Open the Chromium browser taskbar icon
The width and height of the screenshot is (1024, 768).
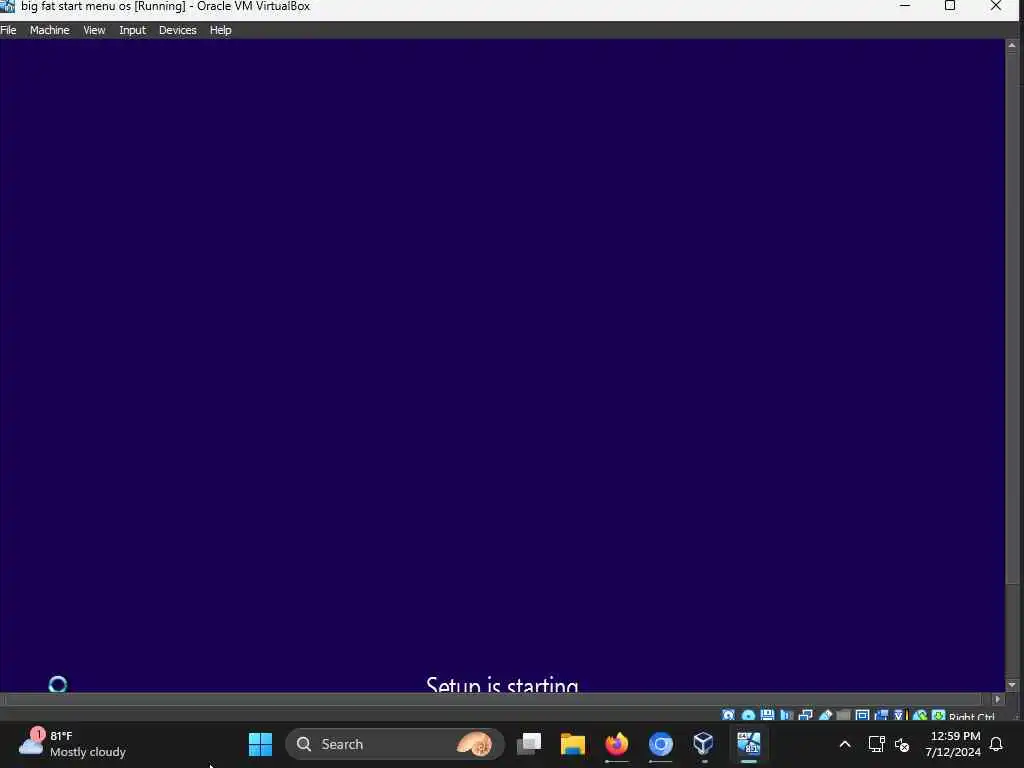660,744
